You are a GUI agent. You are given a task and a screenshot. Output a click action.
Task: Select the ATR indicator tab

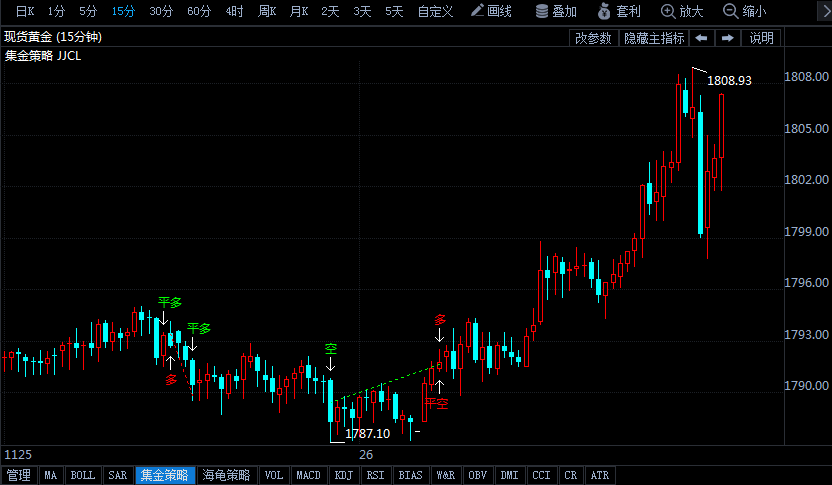coord(600,475)
